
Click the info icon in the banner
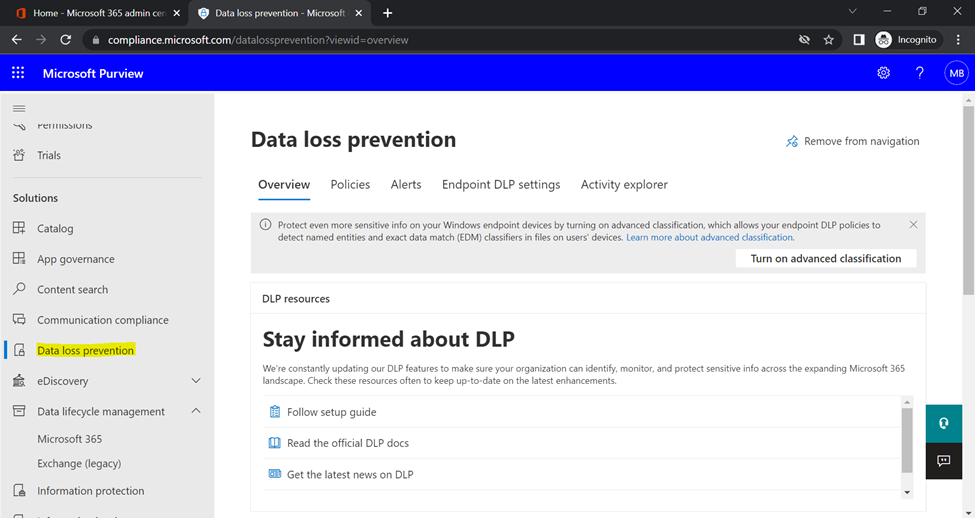tap(266, 224)
